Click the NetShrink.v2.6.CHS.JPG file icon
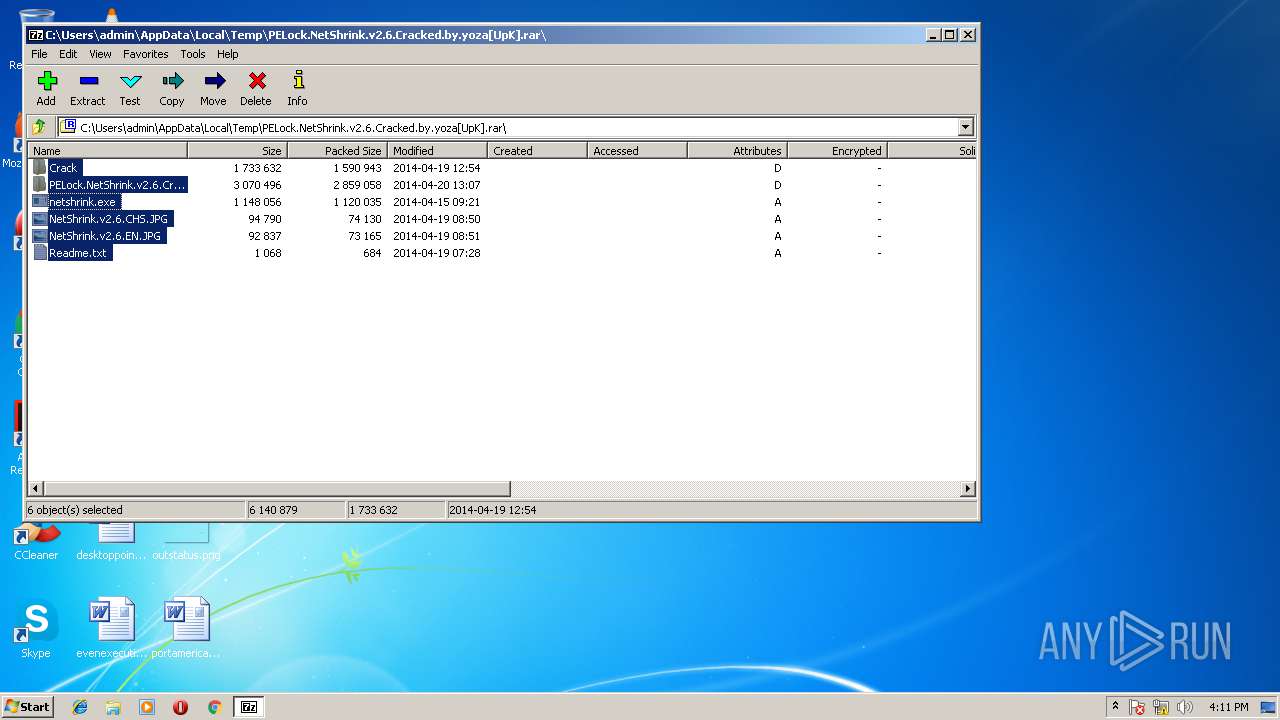 [40, 219]
